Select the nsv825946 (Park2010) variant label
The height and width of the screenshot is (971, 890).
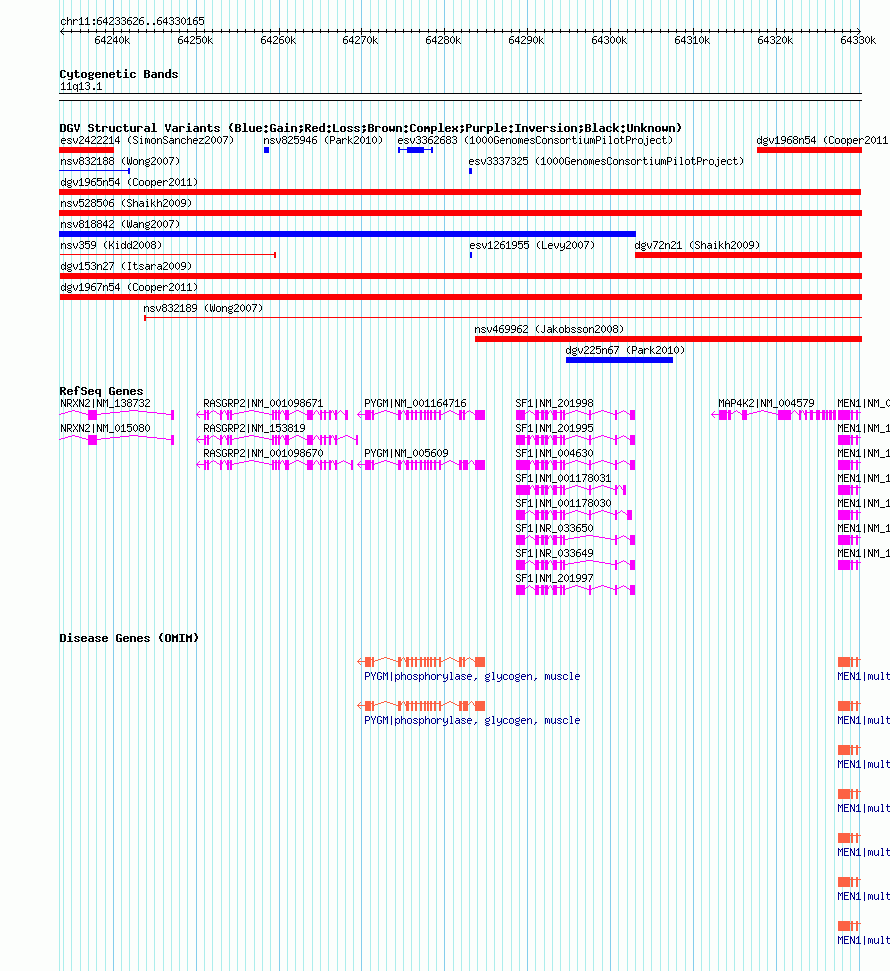[x=323, y=141]
